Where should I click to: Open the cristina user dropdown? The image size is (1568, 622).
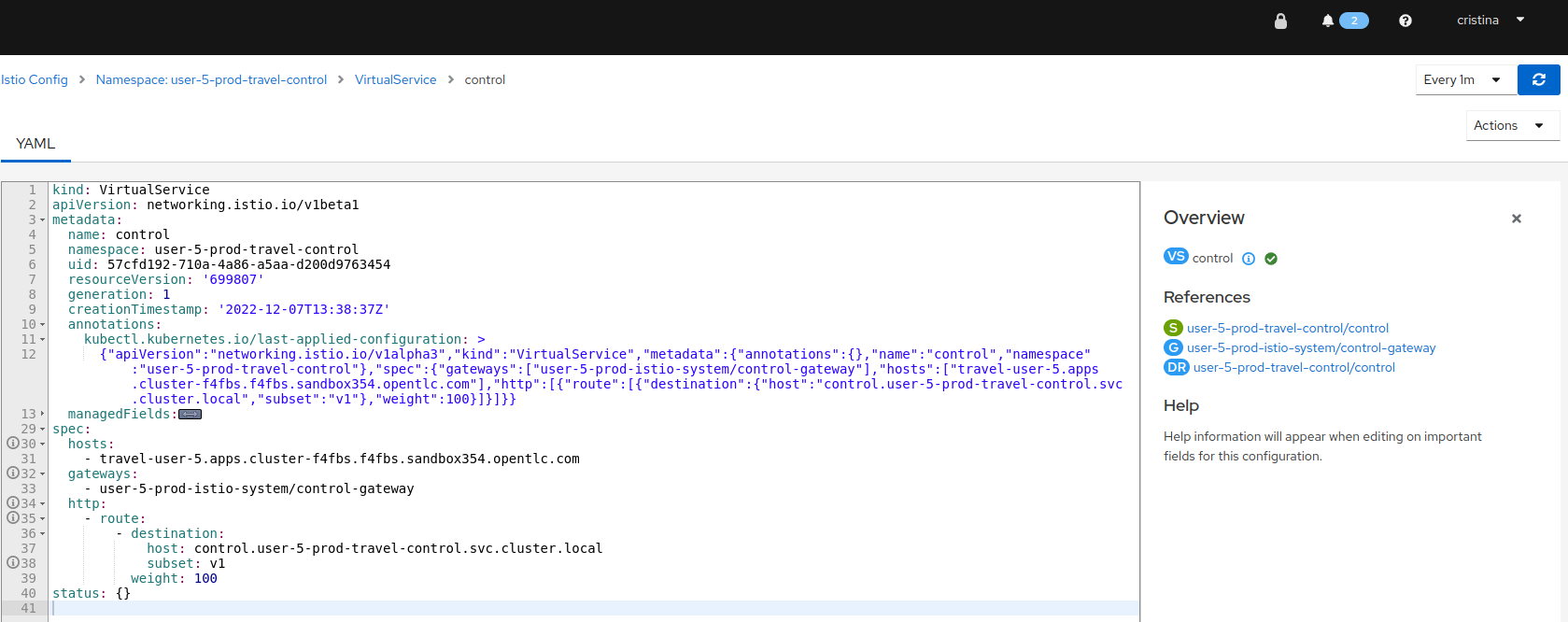pos(1490,21)
